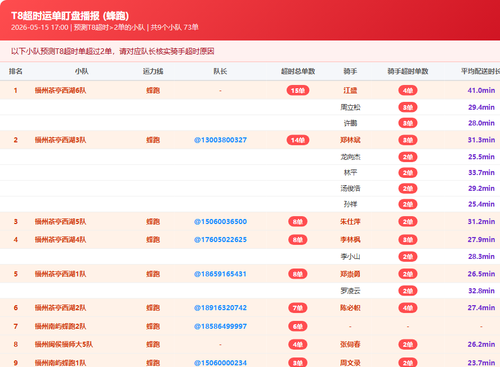Open captain mention @15060036500
Screen dimensions: 500x367
[x=220, y=222]
